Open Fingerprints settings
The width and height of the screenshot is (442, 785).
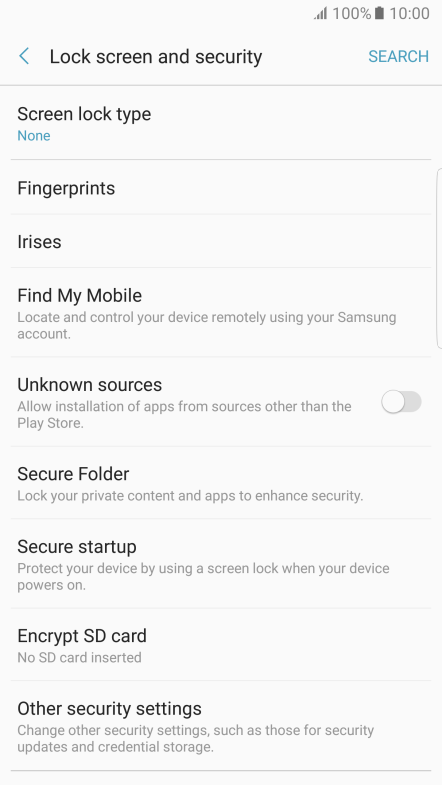click(221, 187)
